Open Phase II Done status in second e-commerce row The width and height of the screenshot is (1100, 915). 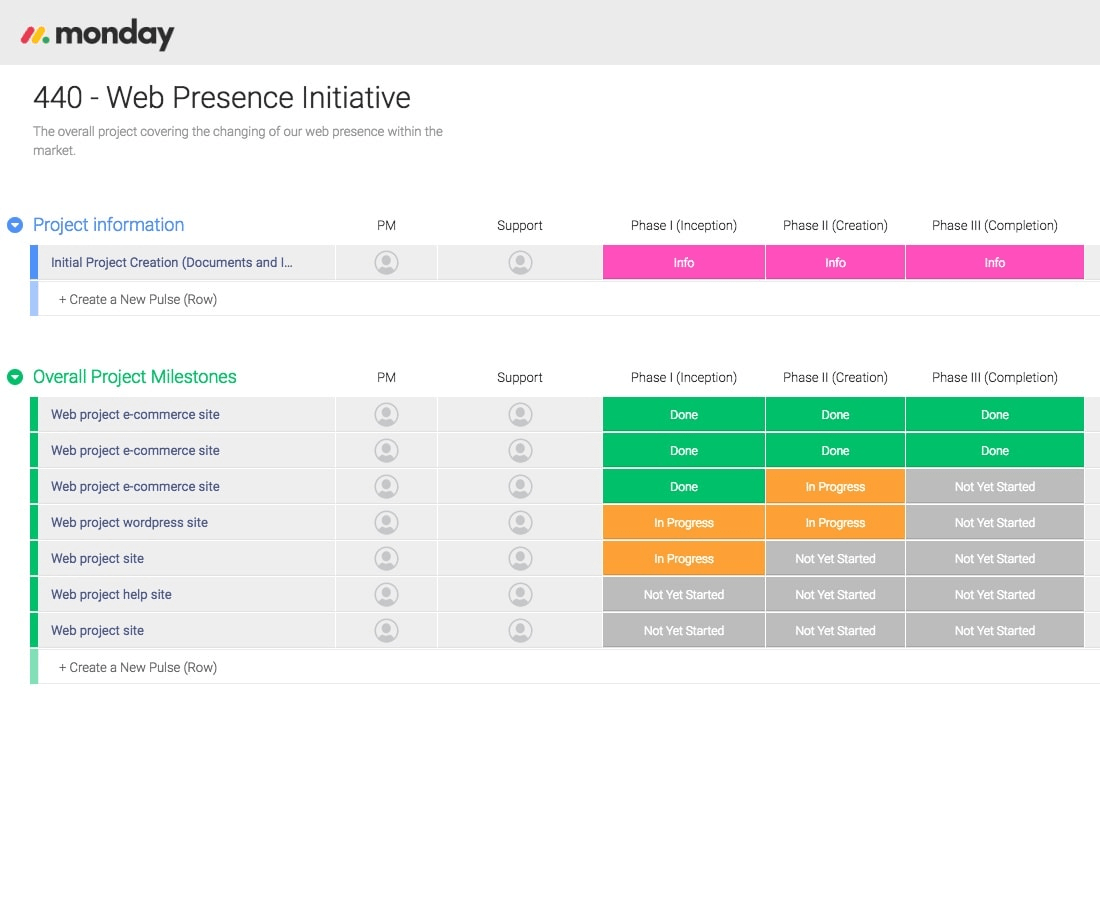[835, 450]
